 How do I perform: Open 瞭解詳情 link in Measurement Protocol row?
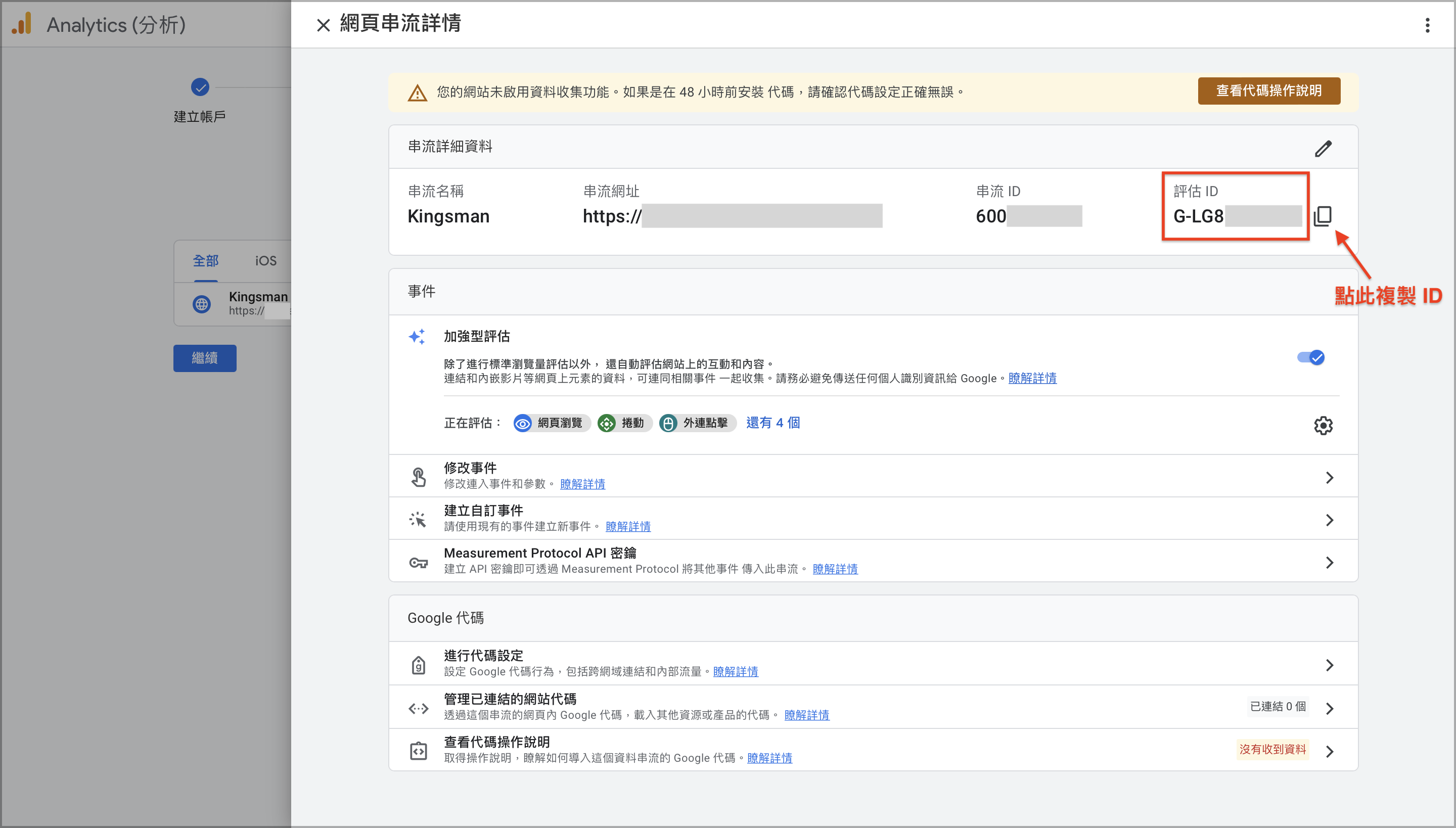(835, 569)
